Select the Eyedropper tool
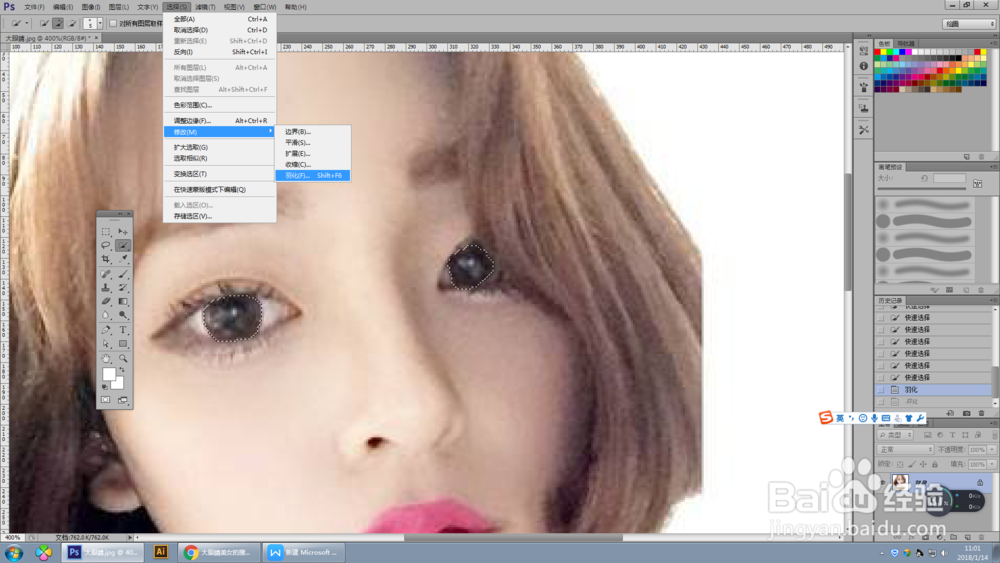Viewport: 1000px width, 563px height. click(x=123, y=260)
